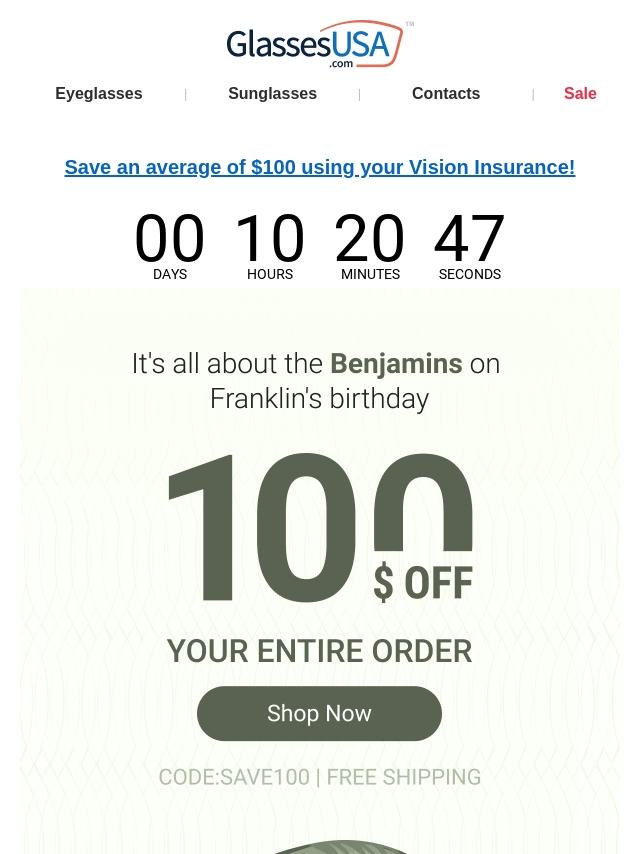This screenshot has width=640, height=854.
Task: Click the CODE:SAVE100 promo text
Action: coord(234,777)
